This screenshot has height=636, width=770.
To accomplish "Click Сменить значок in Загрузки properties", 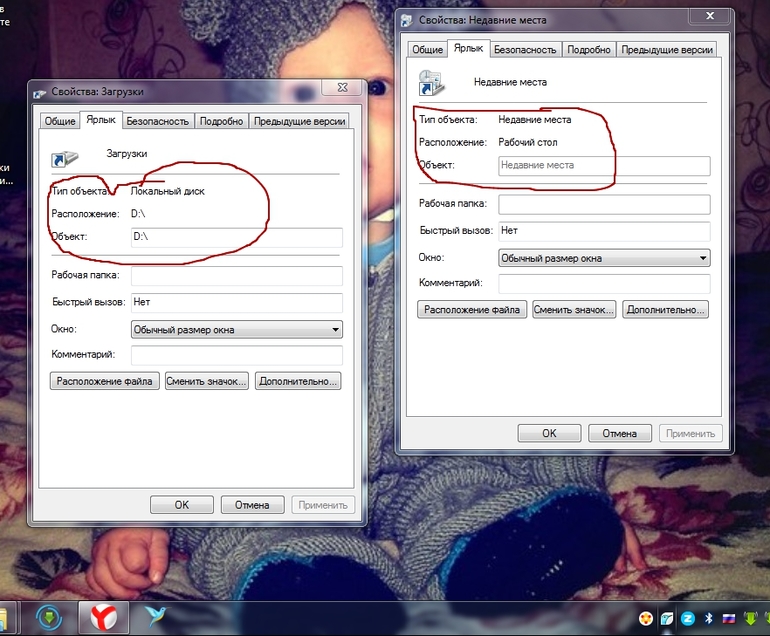I will click(206, 381).
